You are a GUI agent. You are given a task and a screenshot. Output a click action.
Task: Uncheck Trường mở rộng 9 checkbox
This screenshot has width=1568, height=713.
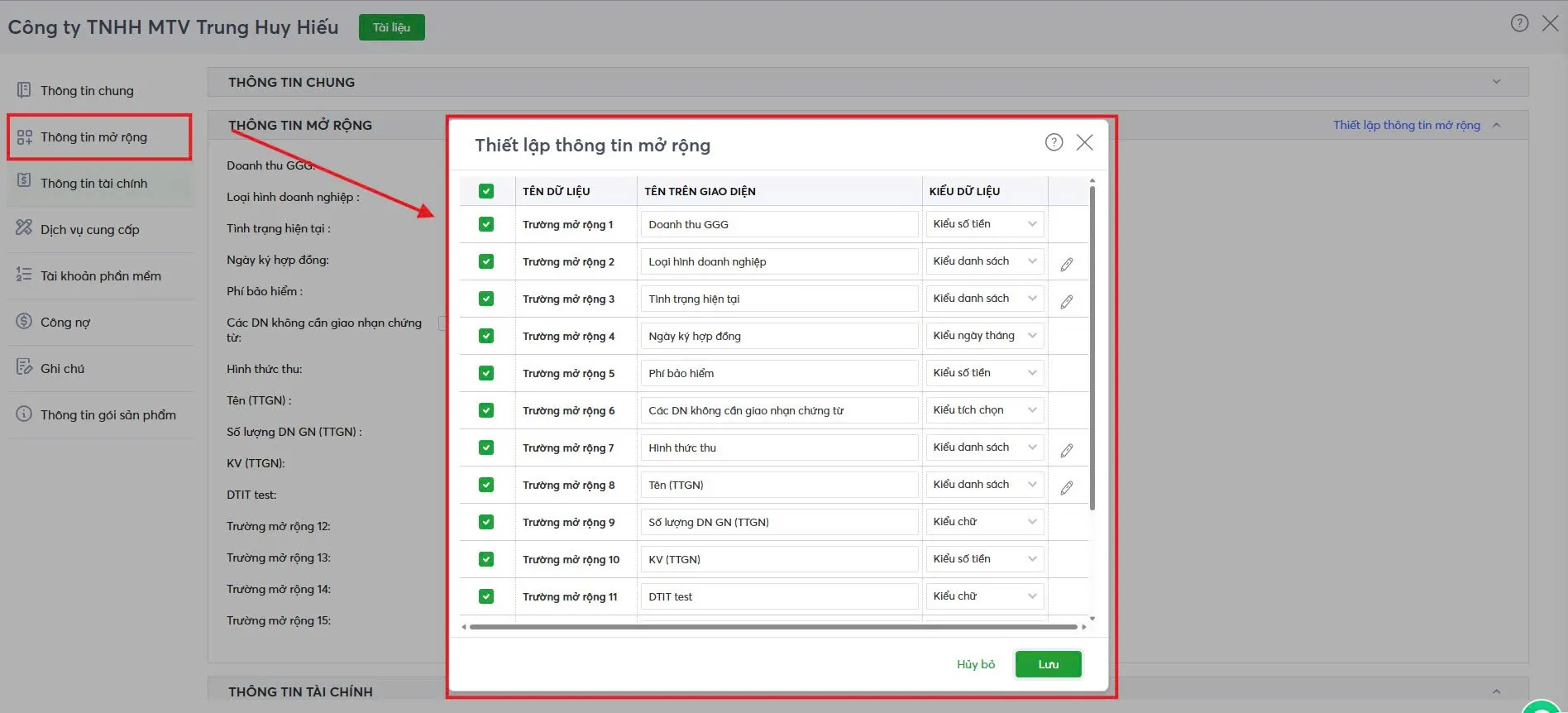(x=486, y=522)
